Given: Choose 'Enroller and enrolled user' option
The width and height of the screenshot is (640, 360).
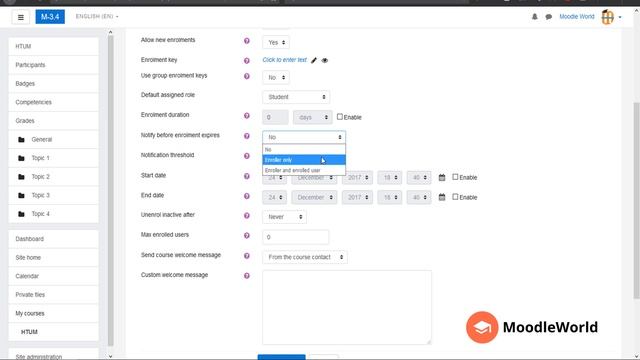Looking at the screenshot, I should tap(304, 170).
